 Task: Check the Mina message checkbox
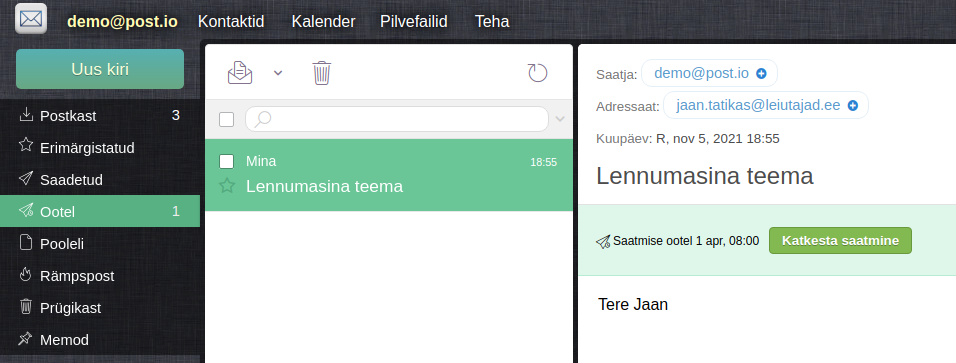[x=226, y=161]
